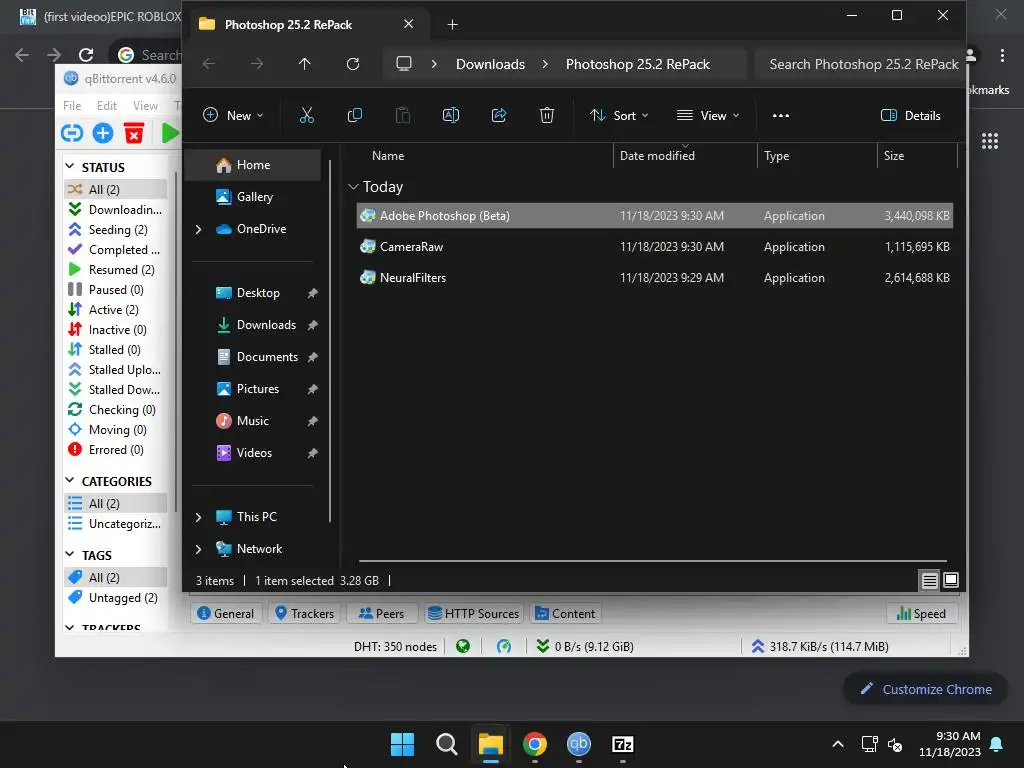Viewport: 1024px width, 768px height.
Task: Open the Edit menu in qBittorrent
Action: (106, 106)
